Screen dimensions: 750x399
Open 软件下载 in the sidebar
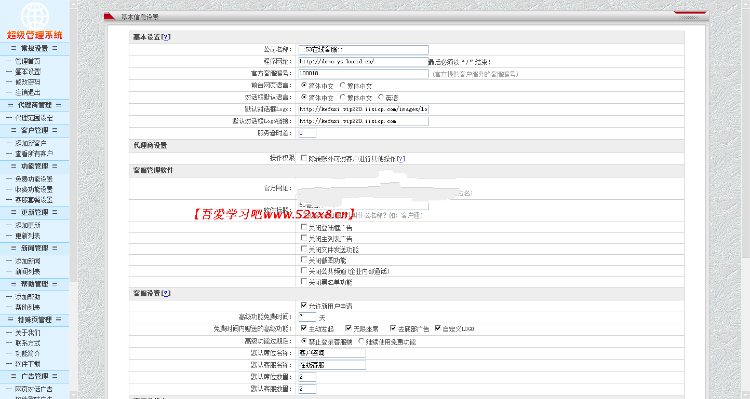pos(28,364)
